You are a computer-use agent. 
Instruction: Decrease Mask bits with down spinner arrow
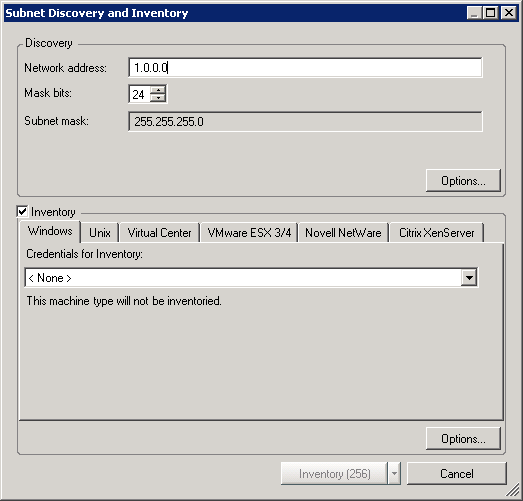point(158,98)
